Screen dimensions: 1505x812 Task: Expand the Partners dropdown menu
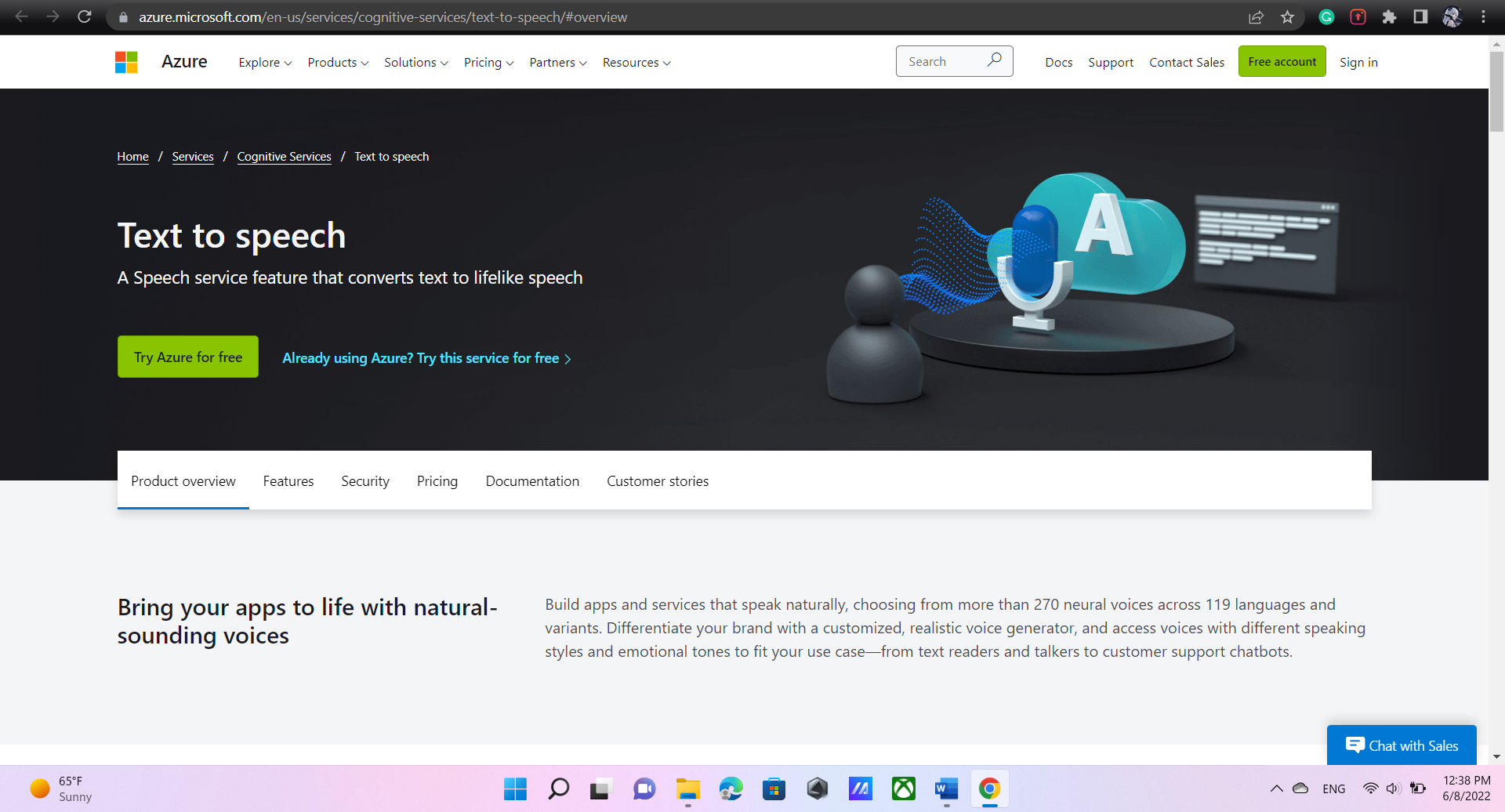558,62
